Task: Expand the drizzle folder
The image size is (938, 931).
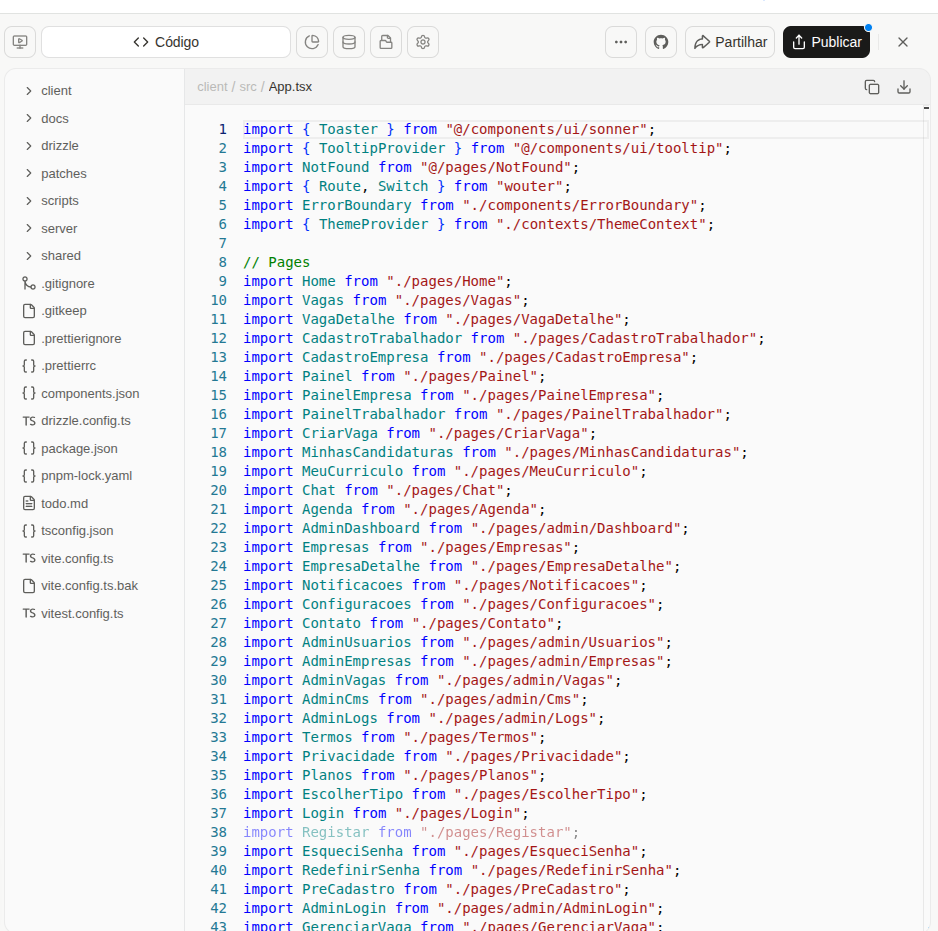Action: pos(59,146)
